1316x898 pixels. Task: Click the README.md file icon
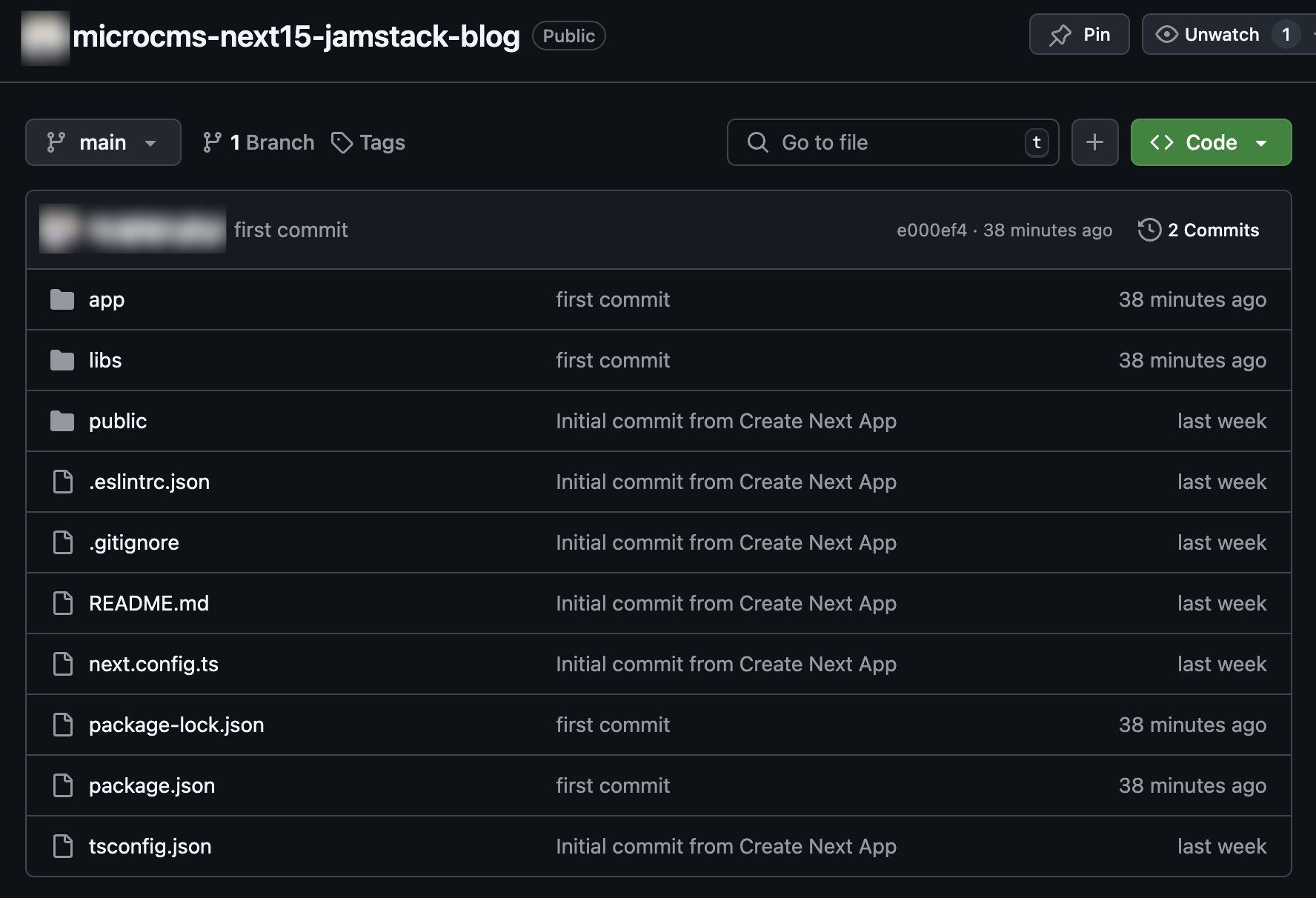63,604
